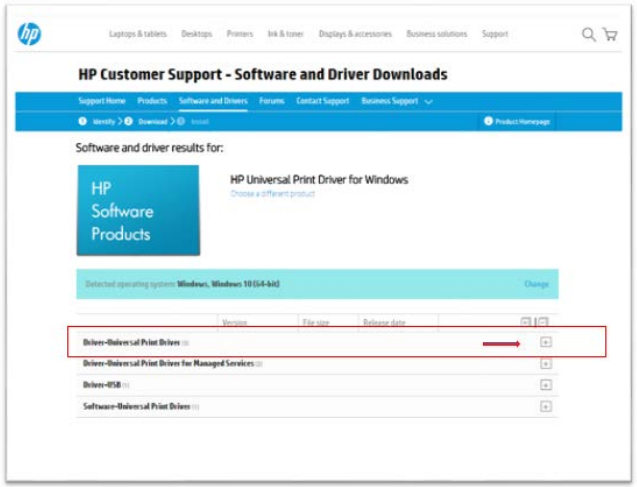Open Business solutions menu
This screenshot has width=637, height=487.
coord(437,34)
